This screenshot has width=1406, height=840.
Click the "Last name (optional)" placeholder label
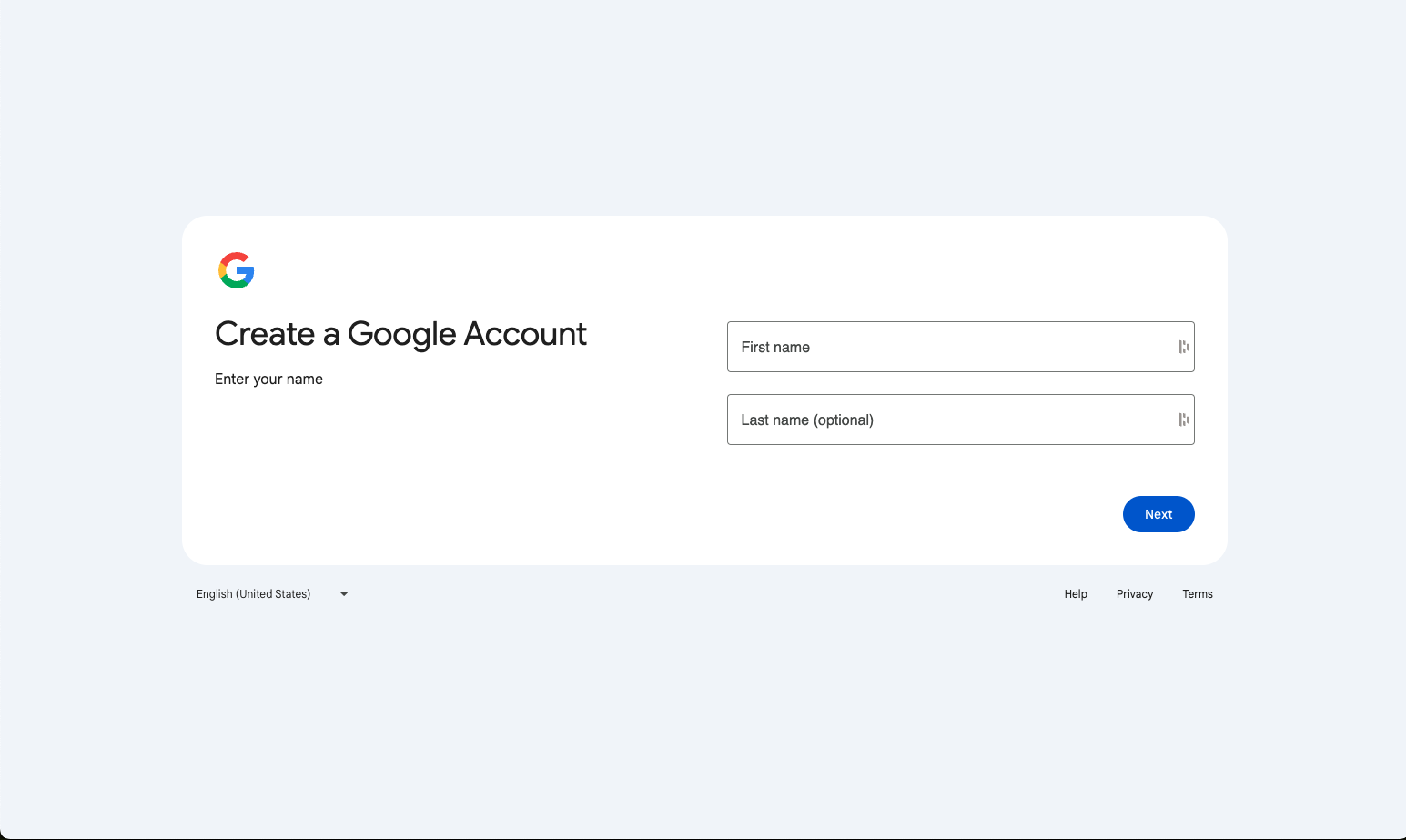[x=807, y=420]
